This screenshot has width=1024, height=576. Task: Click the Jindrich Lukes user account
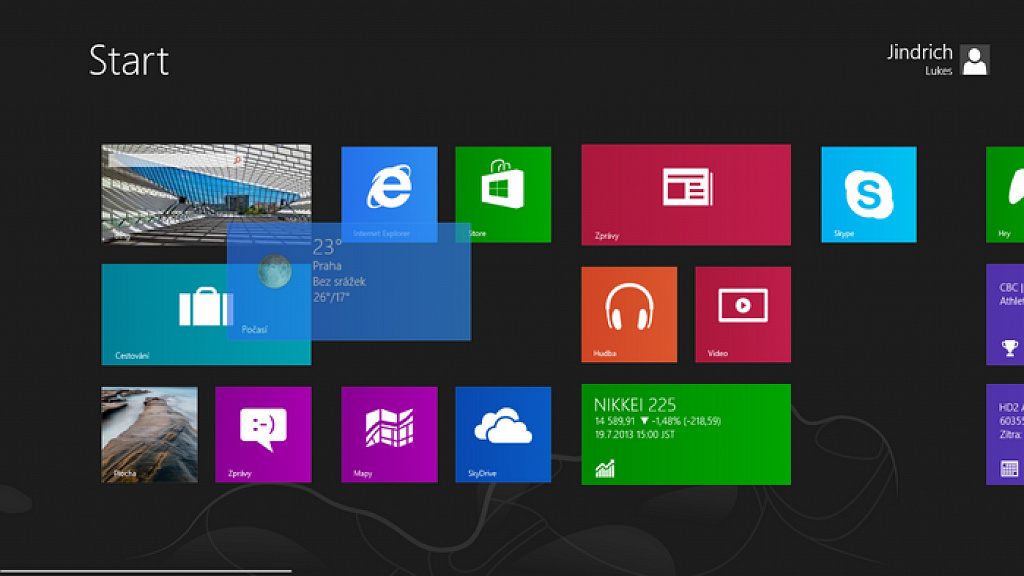[x=938, y=59]
